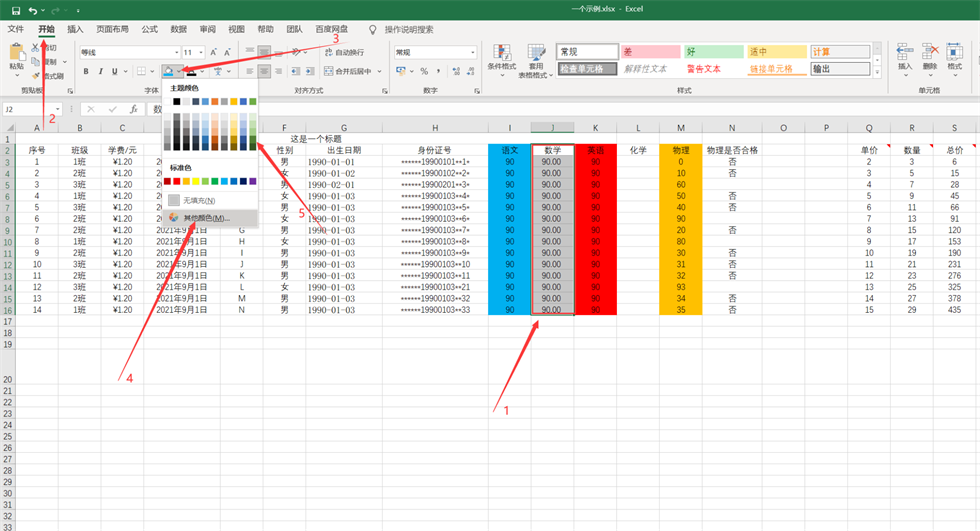This screenshot has width=980, height=531.
Task: Click the Paste clipboard icon
Action: coord(17,53)
